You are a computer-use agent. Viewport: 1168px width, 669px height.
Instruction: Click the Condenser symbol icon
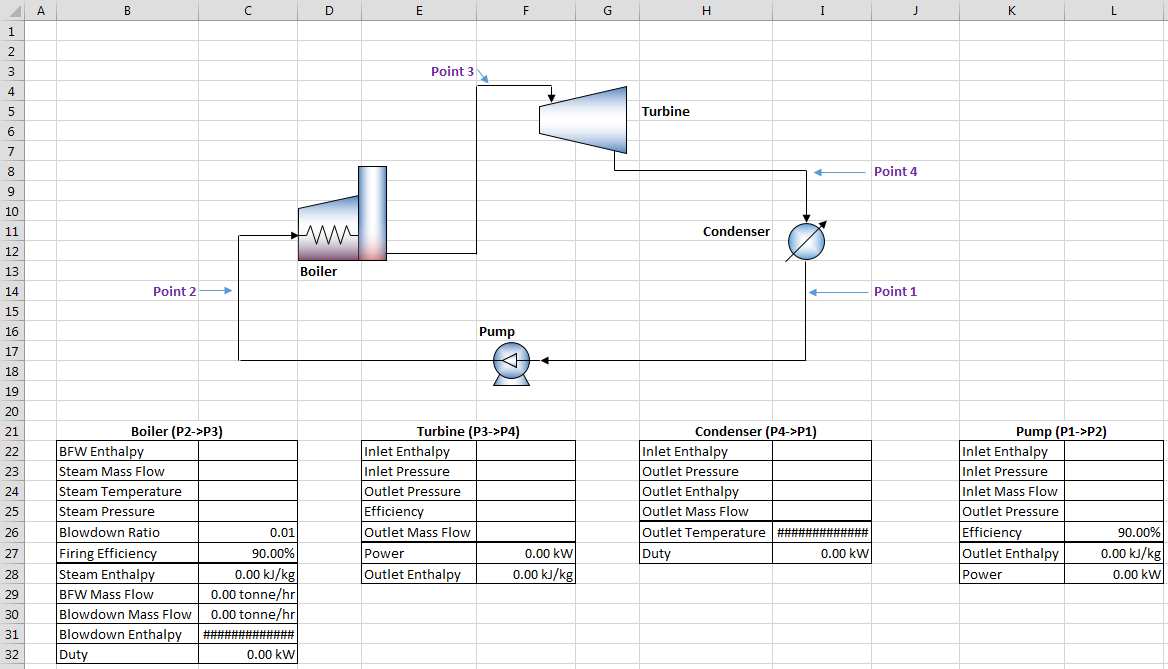coord(806,241)
